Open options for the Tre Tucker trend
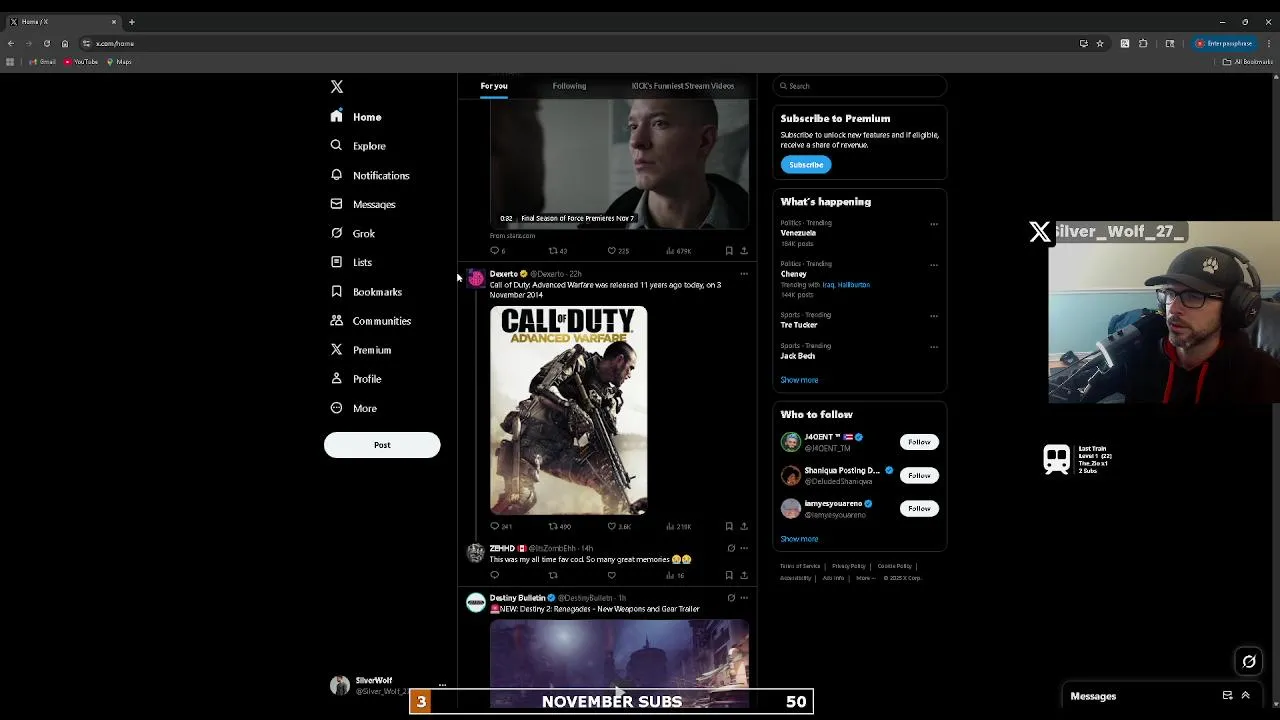This screenshot has height=720, width=1280. (x=934, y=316)
